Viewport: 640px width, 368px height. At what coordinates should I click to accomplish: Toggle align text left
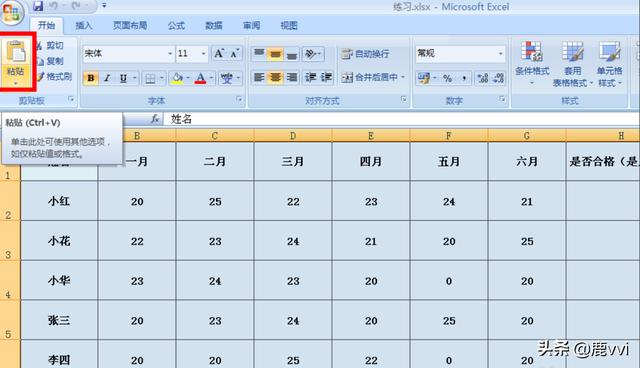click(259, 77)
